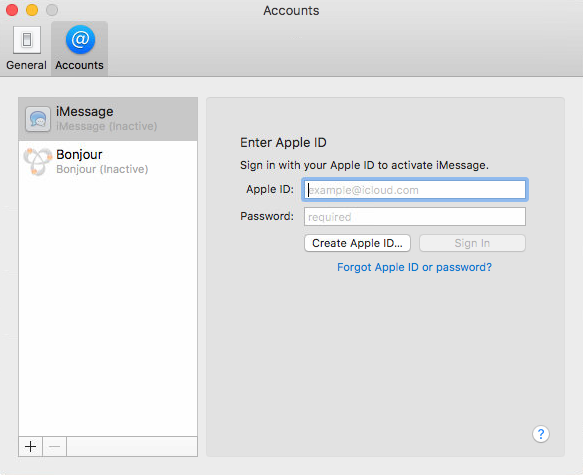Click the 'Enter Apple ID' heading
Image resolution: width=583 pixels, height=475 pixels.
point(283,143)
